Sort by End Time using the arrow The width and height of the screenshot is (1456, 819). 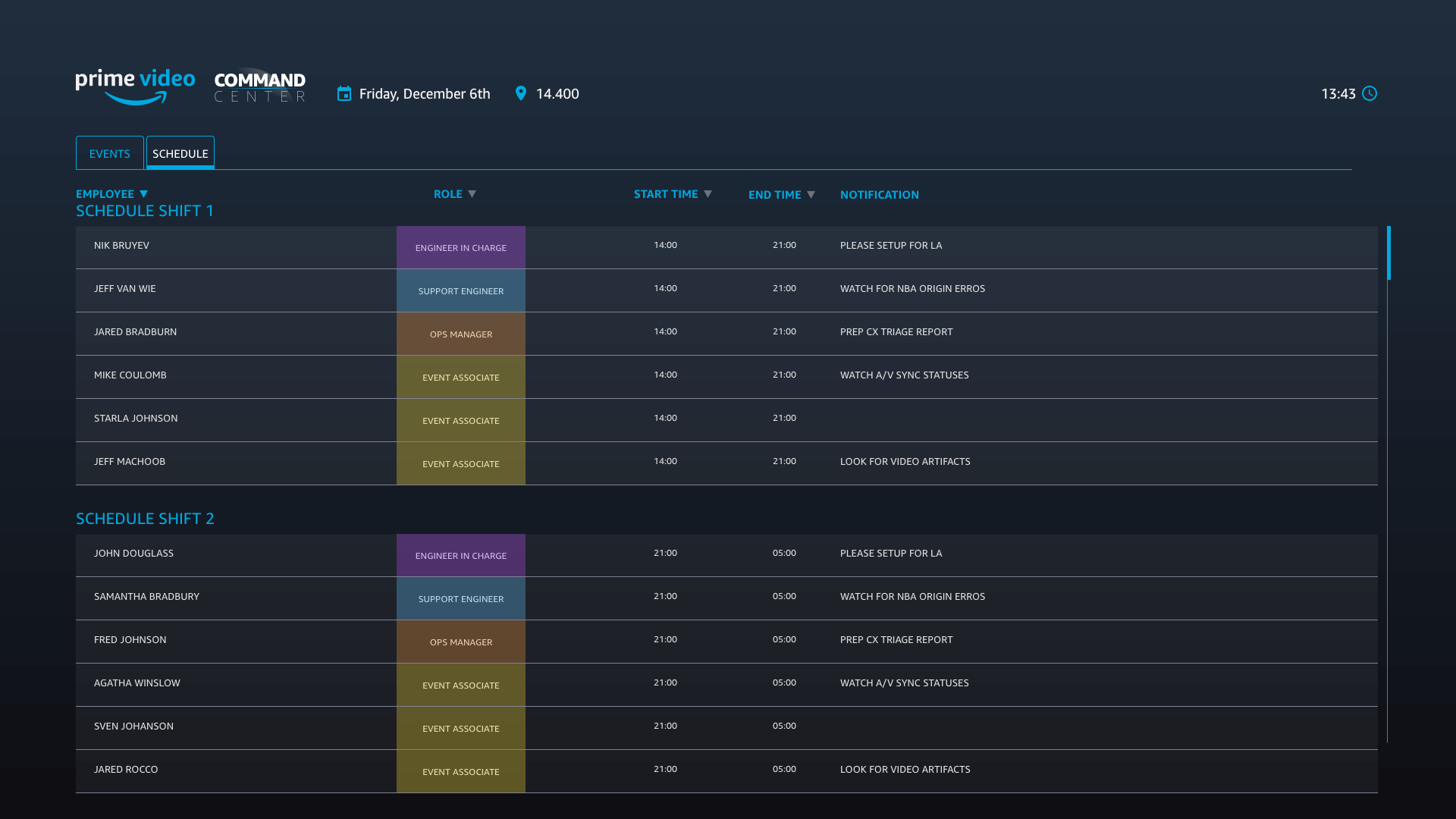point(811,195)
